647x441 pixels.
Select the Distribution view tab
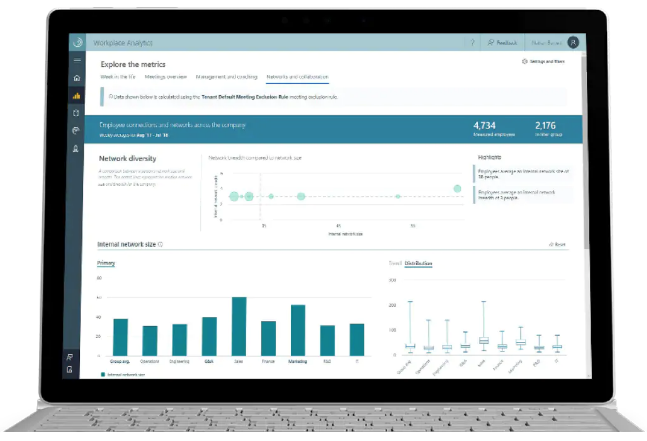click(418, 263)
